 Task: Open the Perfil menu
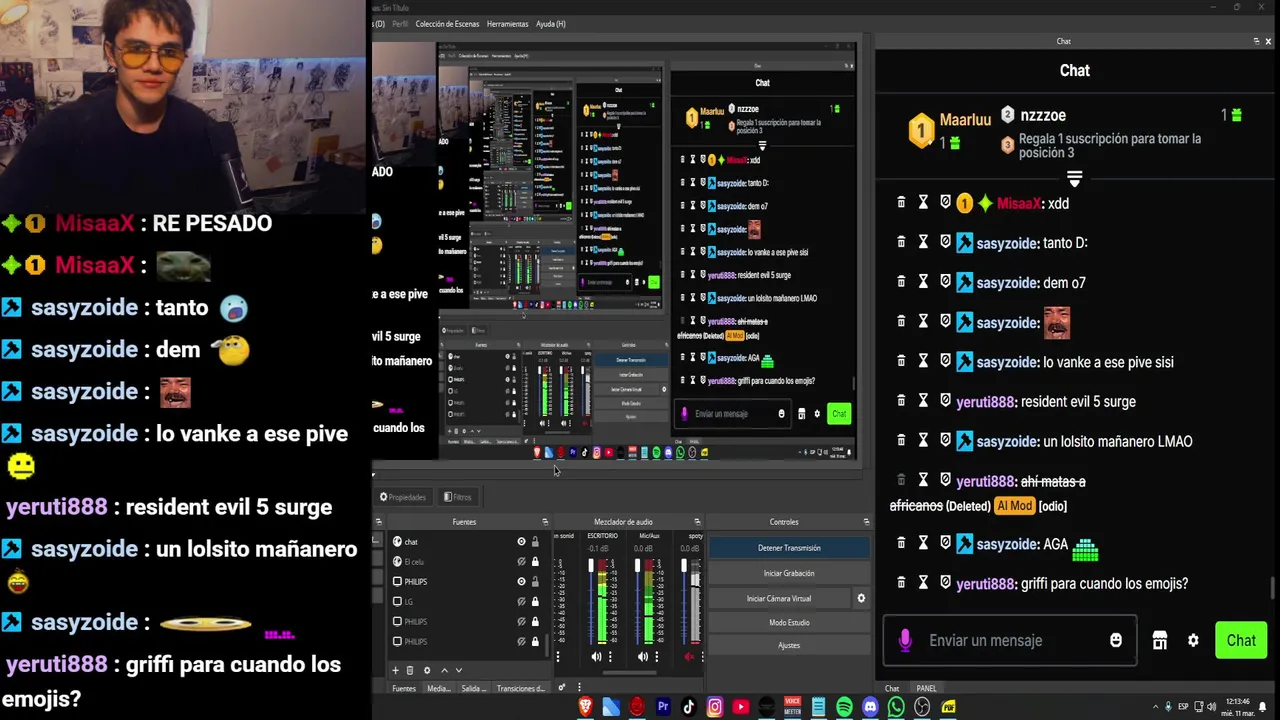point(400,24)
